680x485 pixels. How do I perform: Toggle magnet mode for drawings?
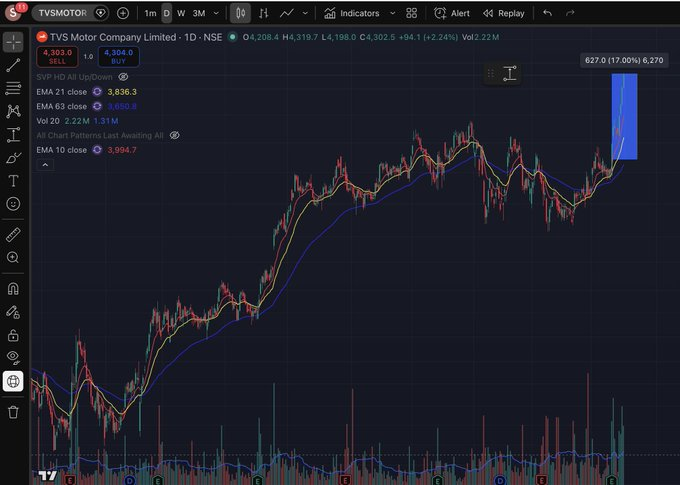pos(13,289)
